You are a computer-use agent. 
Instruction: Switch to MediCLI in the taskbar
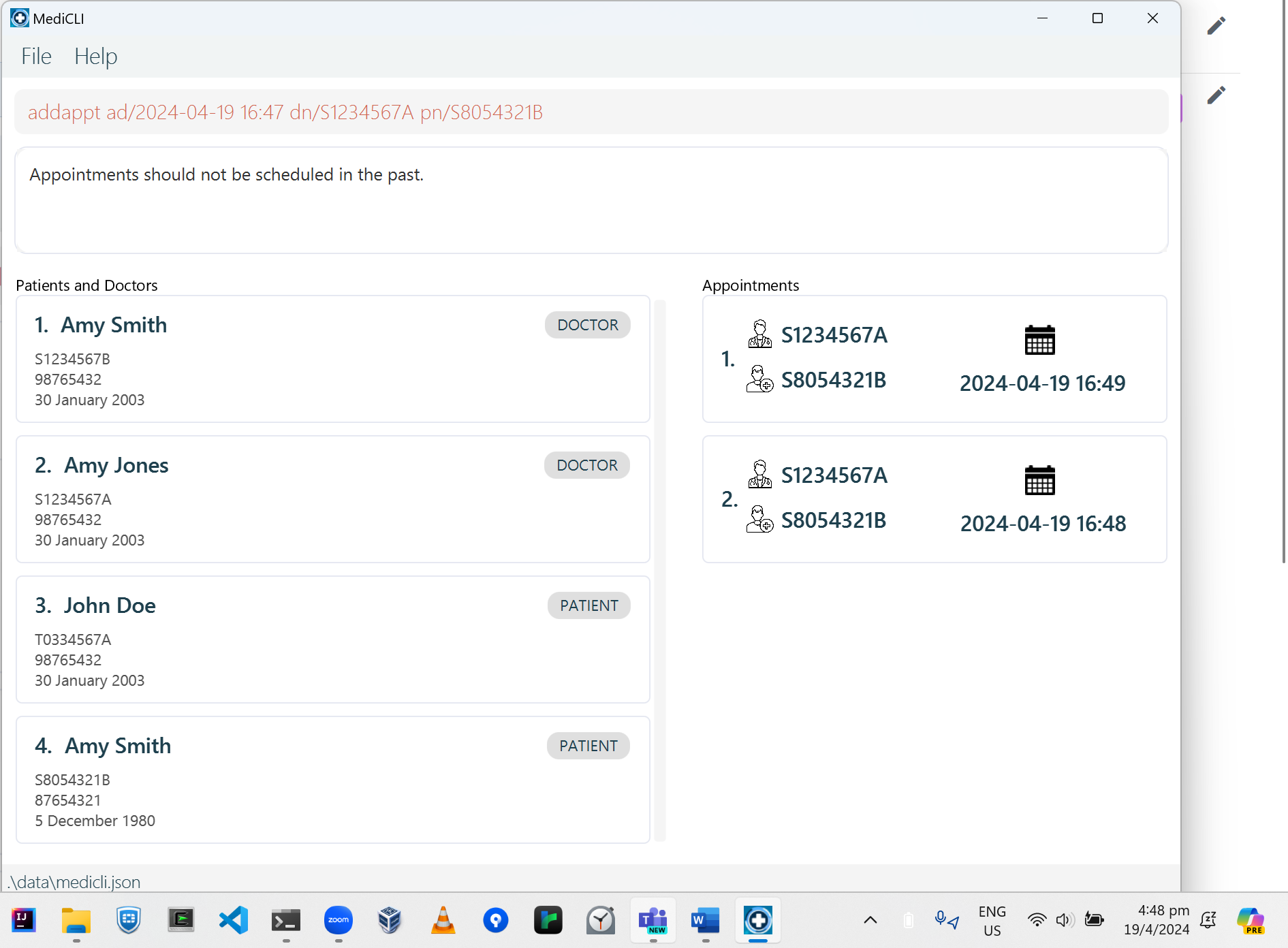(x=758, y=921)
